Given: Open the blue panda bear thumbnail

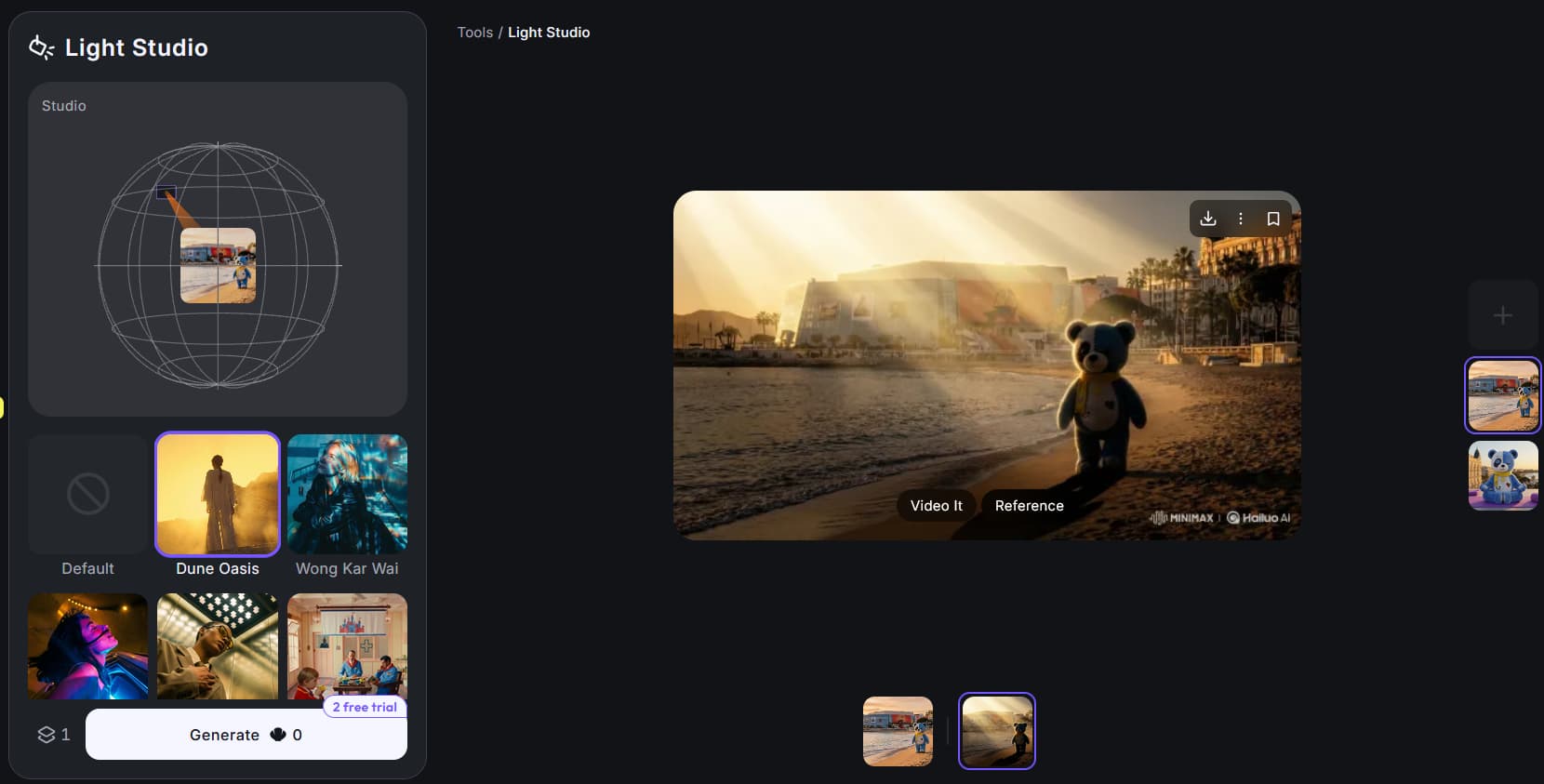Looking at the screenshot, I should coord(1502,475).
